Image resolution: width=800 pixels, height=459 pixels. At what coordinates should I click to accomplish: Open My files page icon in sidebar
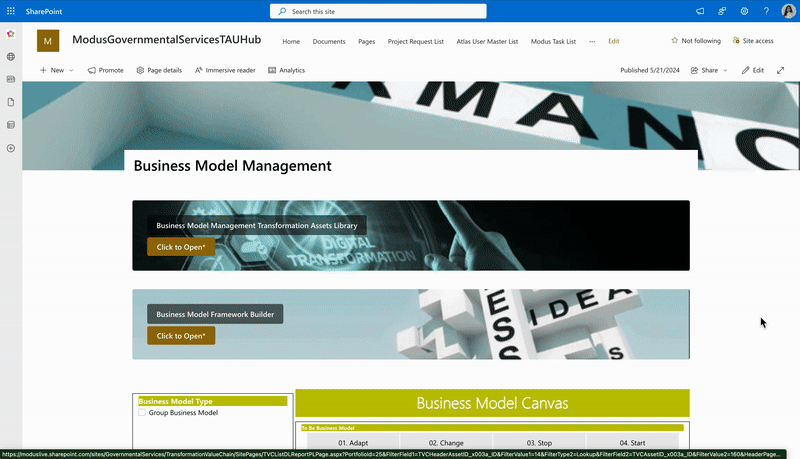(x=11, y=102)
